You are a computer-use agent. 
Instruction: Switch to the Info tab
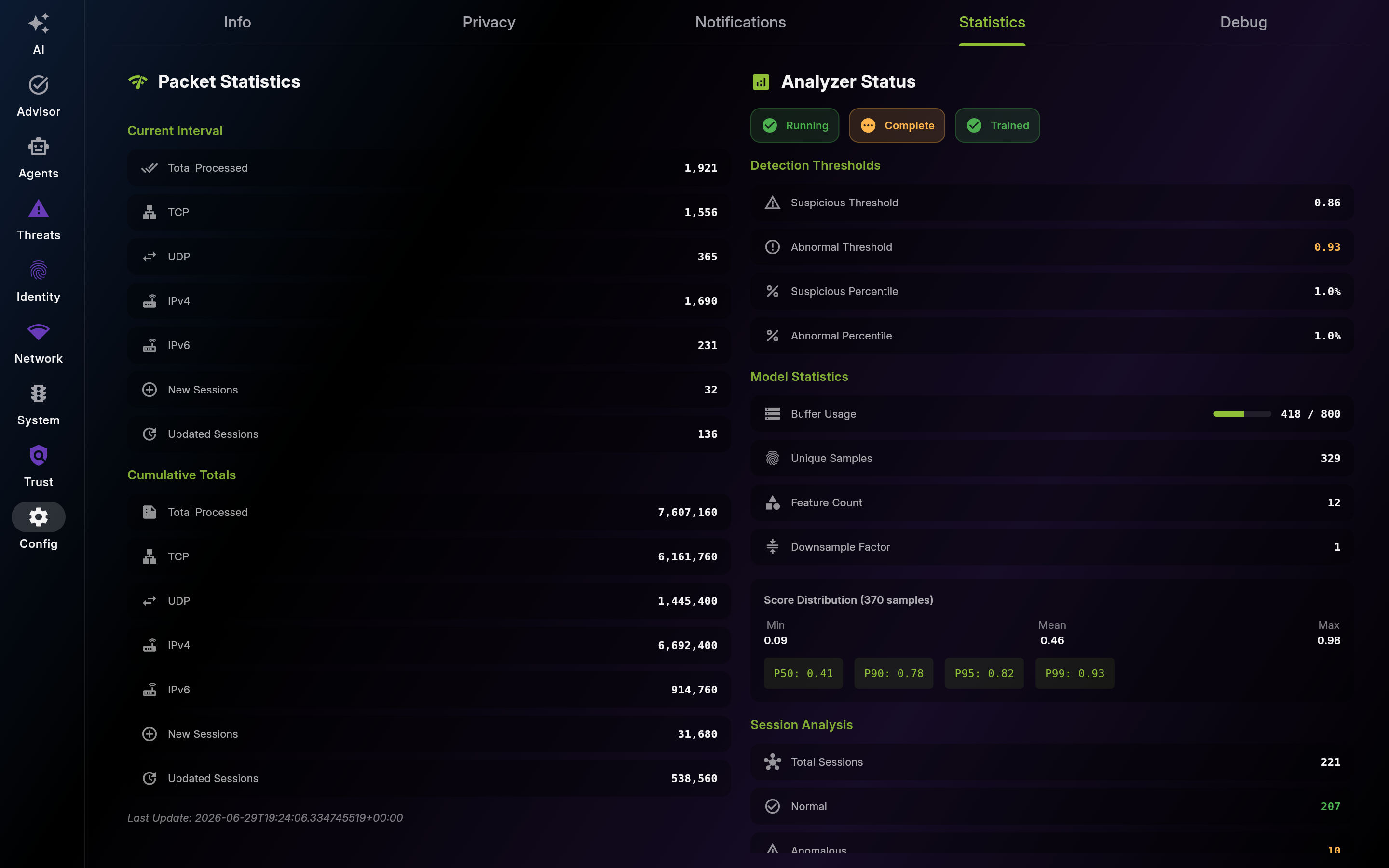(x=237, y=22)
